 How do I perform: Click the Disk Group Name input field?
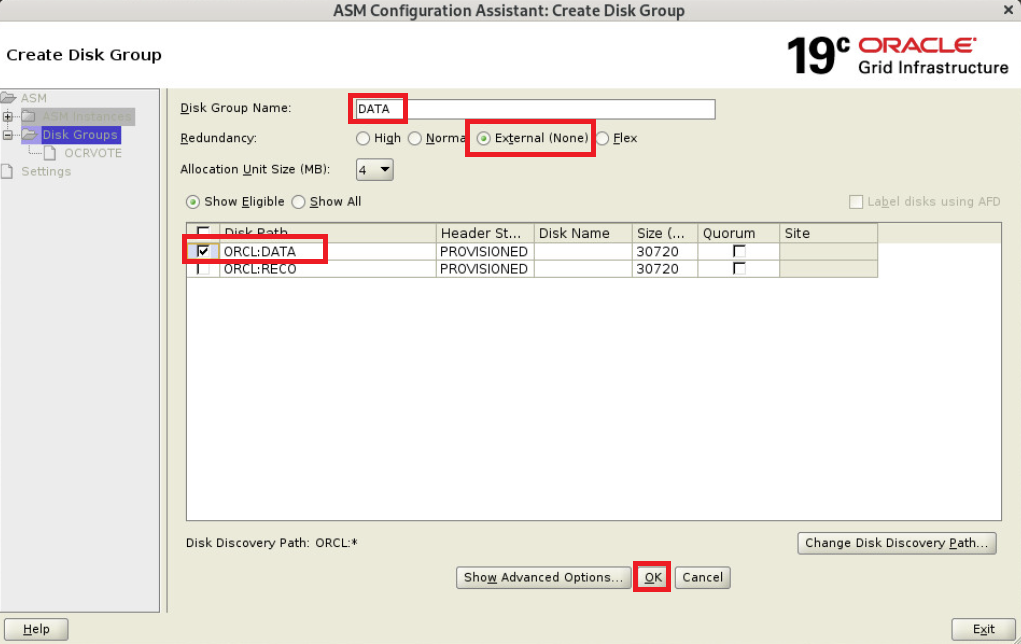click(535, 109)
